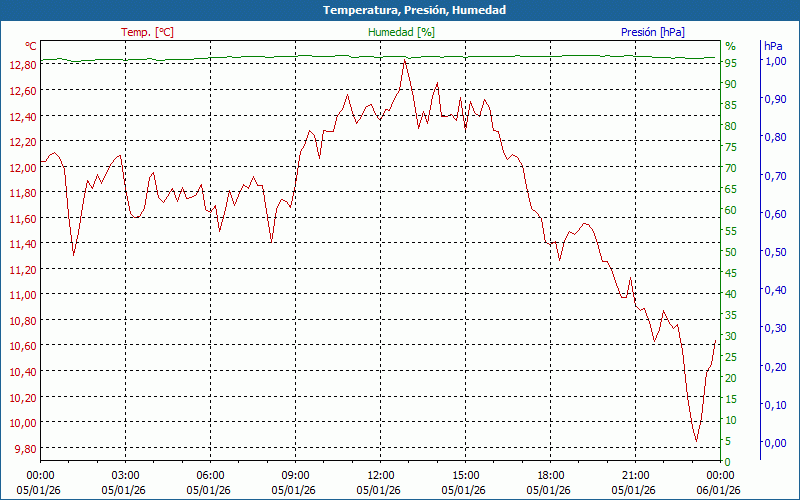The height and width of the screenshot is (500, 800).
Task: Click the 95 humidity tick label
Action: point(731,63)
